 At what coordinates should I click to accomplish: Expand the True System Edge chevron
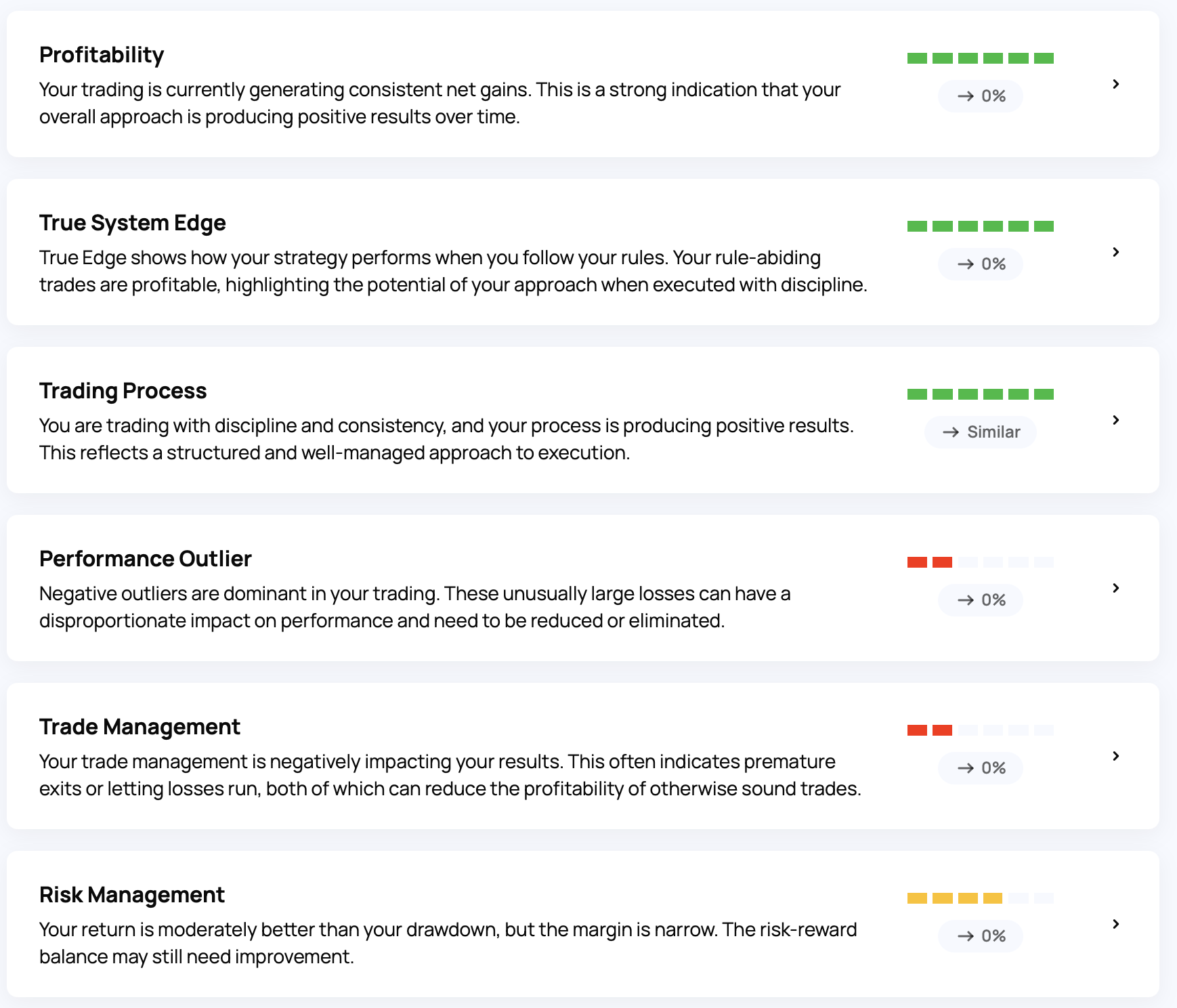1115,252
